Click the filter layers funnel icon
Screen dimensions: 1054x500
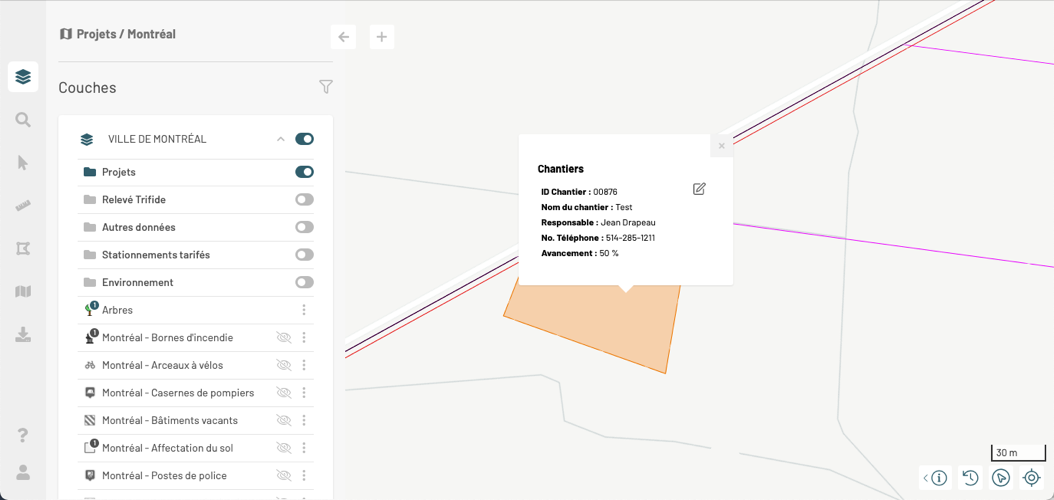(x=326, y=87)
